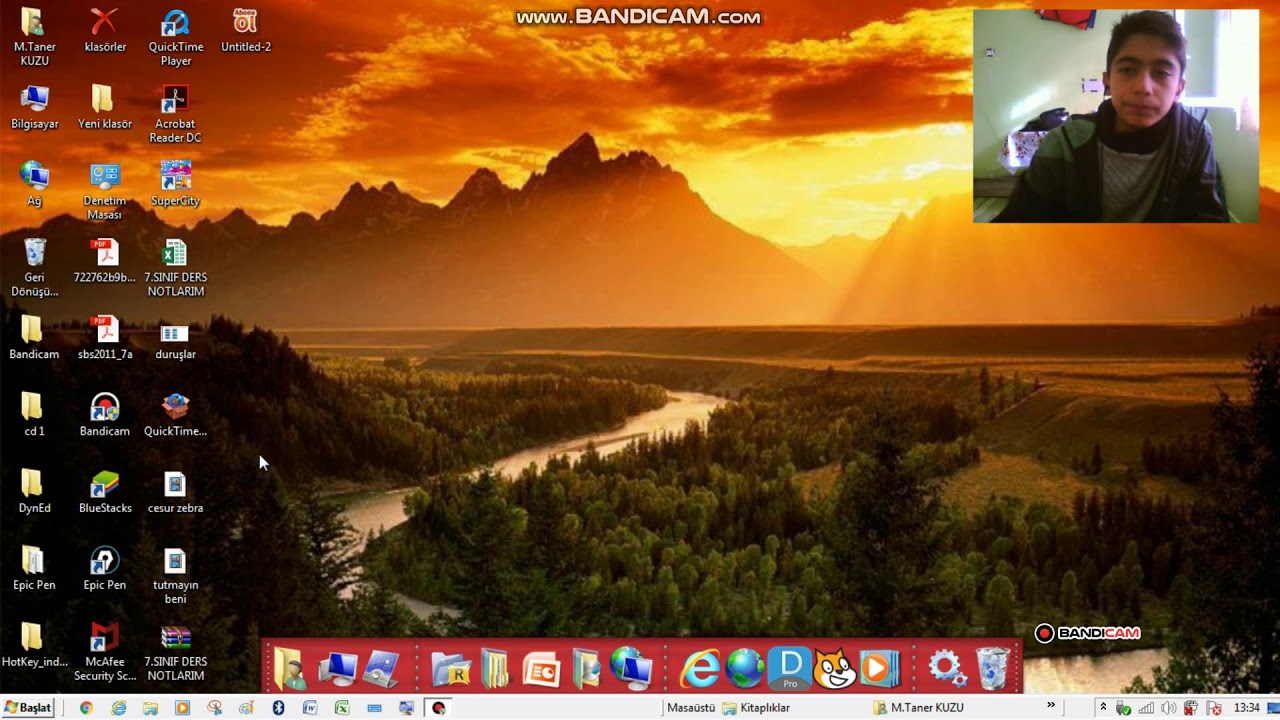
Task: Open the 7.SINIF DERS NOTLARIM archive icon
Action: (x=175, y=652)
